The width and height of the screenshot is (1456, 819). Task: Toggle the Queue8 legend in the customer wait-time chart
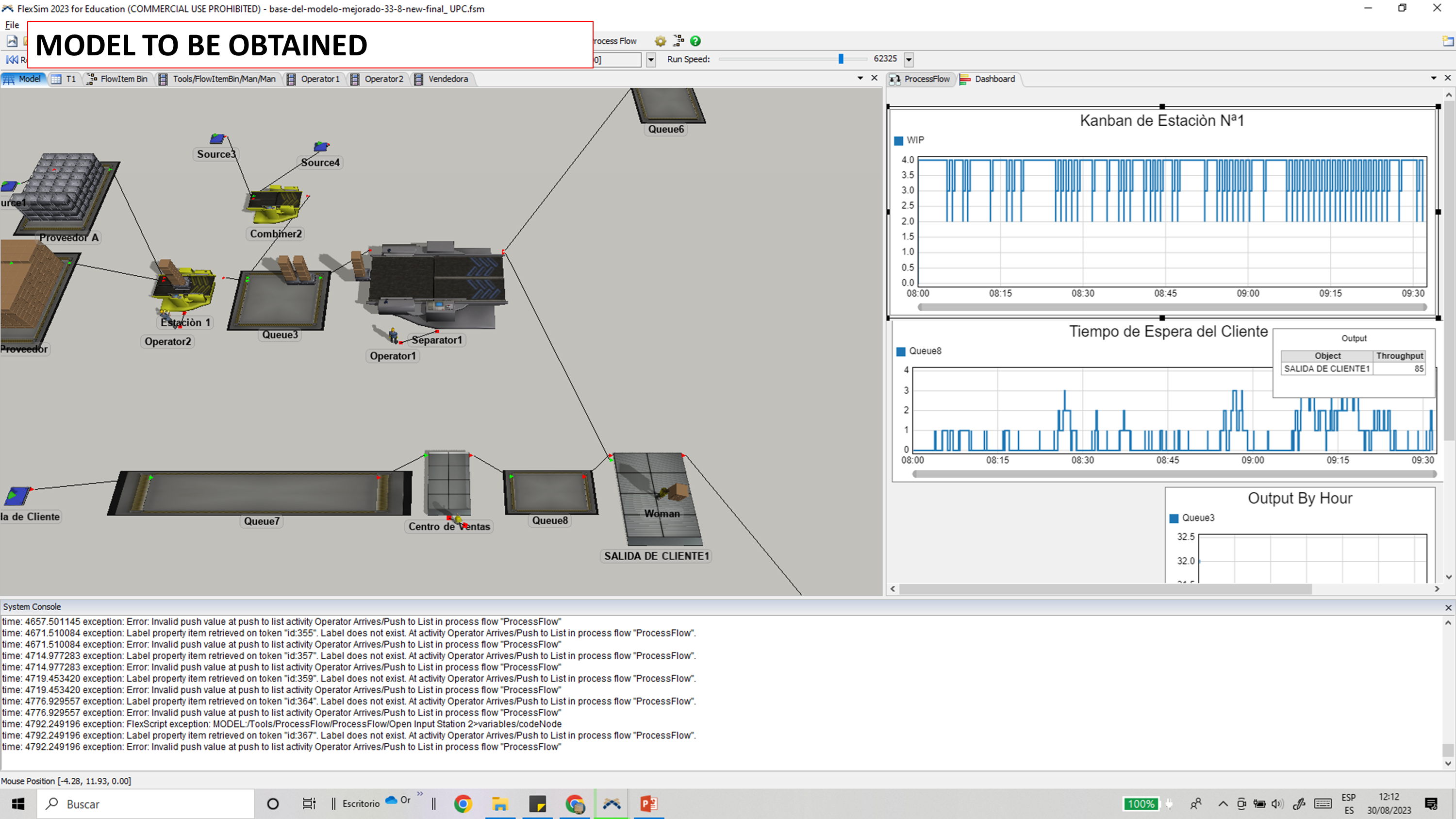pyautogui.click(x=901, y=351)
